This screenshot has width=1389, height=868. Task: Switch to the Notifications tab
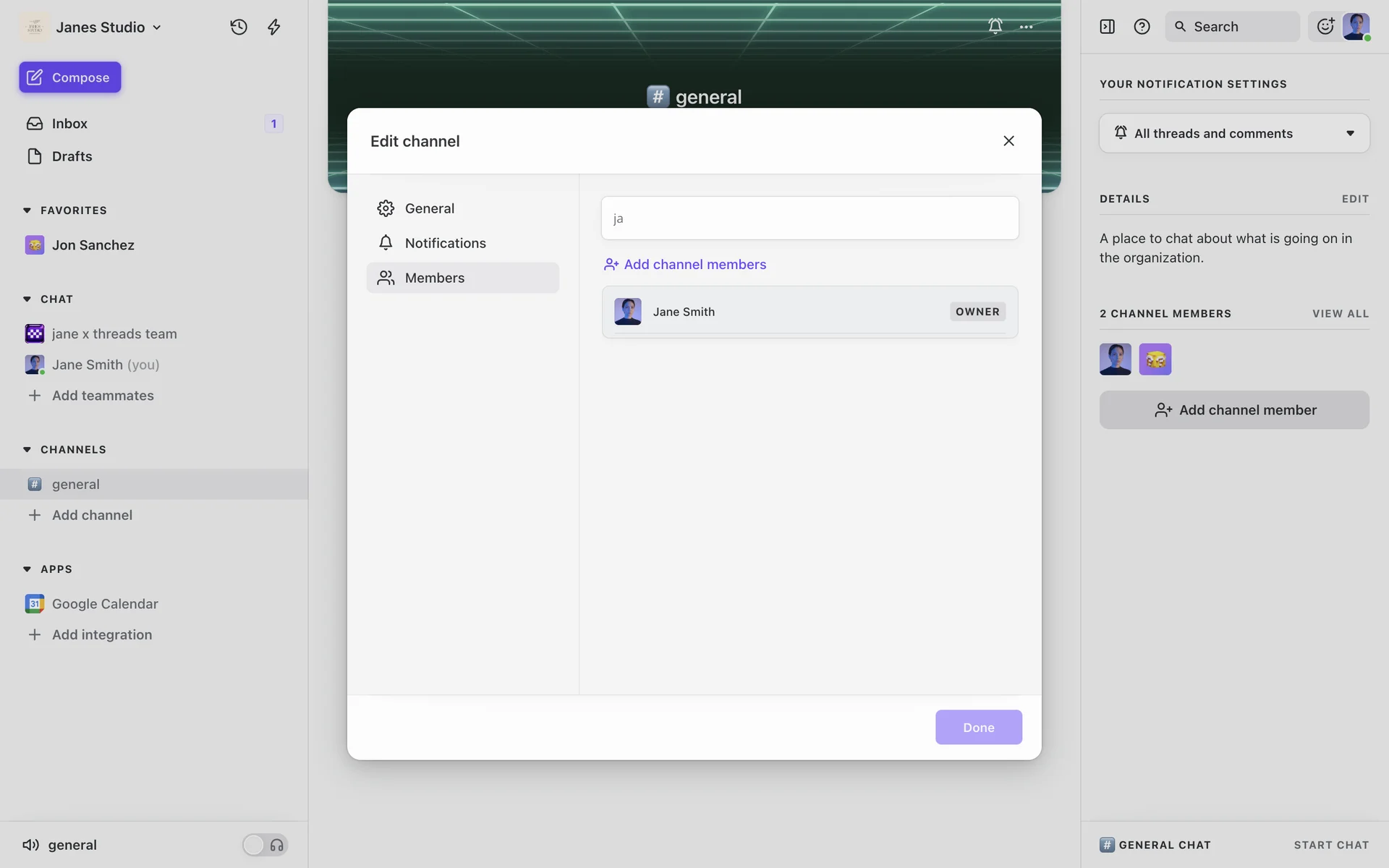point(446,243)
